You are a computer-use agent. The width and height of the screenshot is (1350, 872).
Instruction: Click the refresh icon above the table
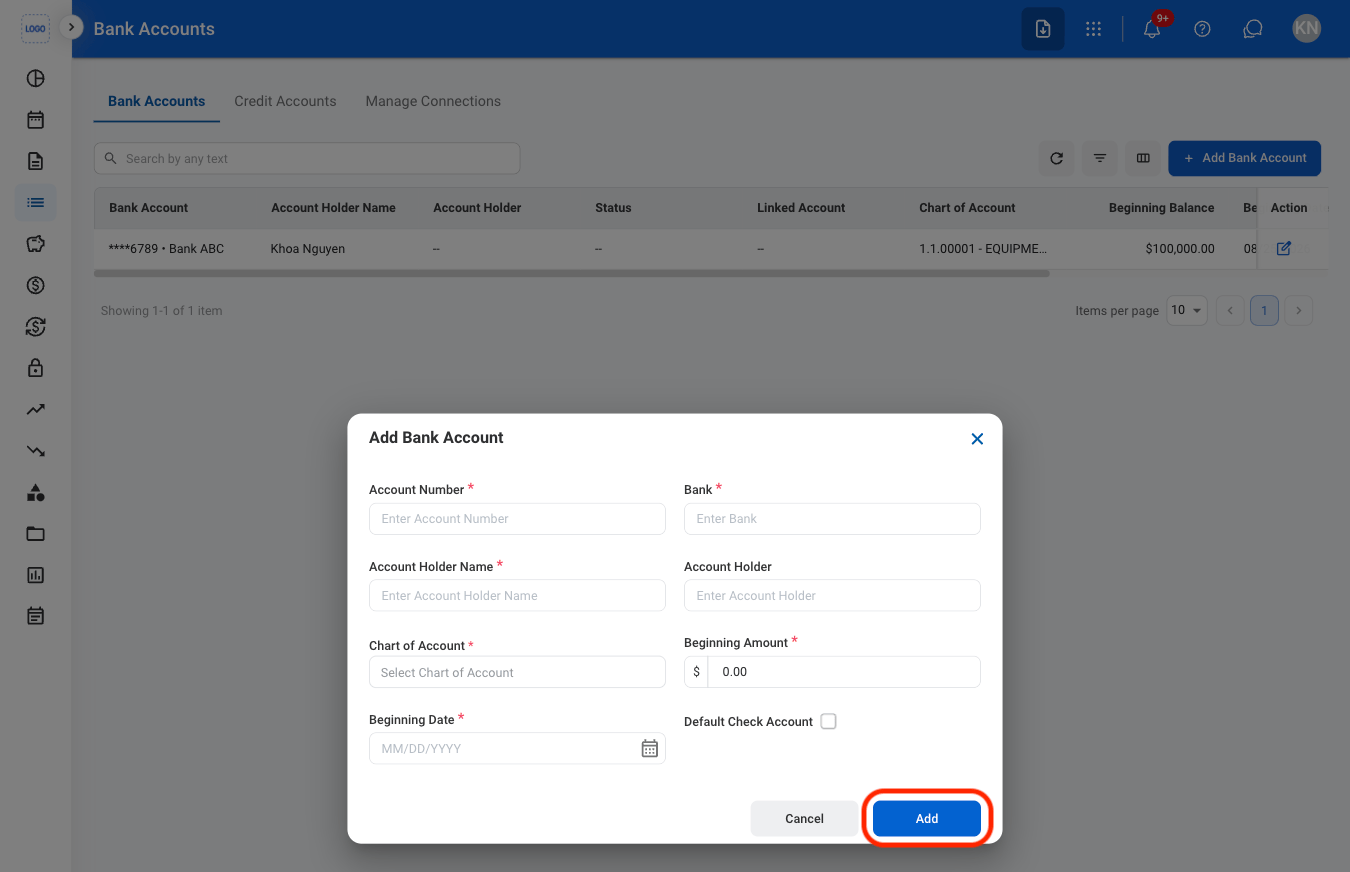pos(1056,158)
